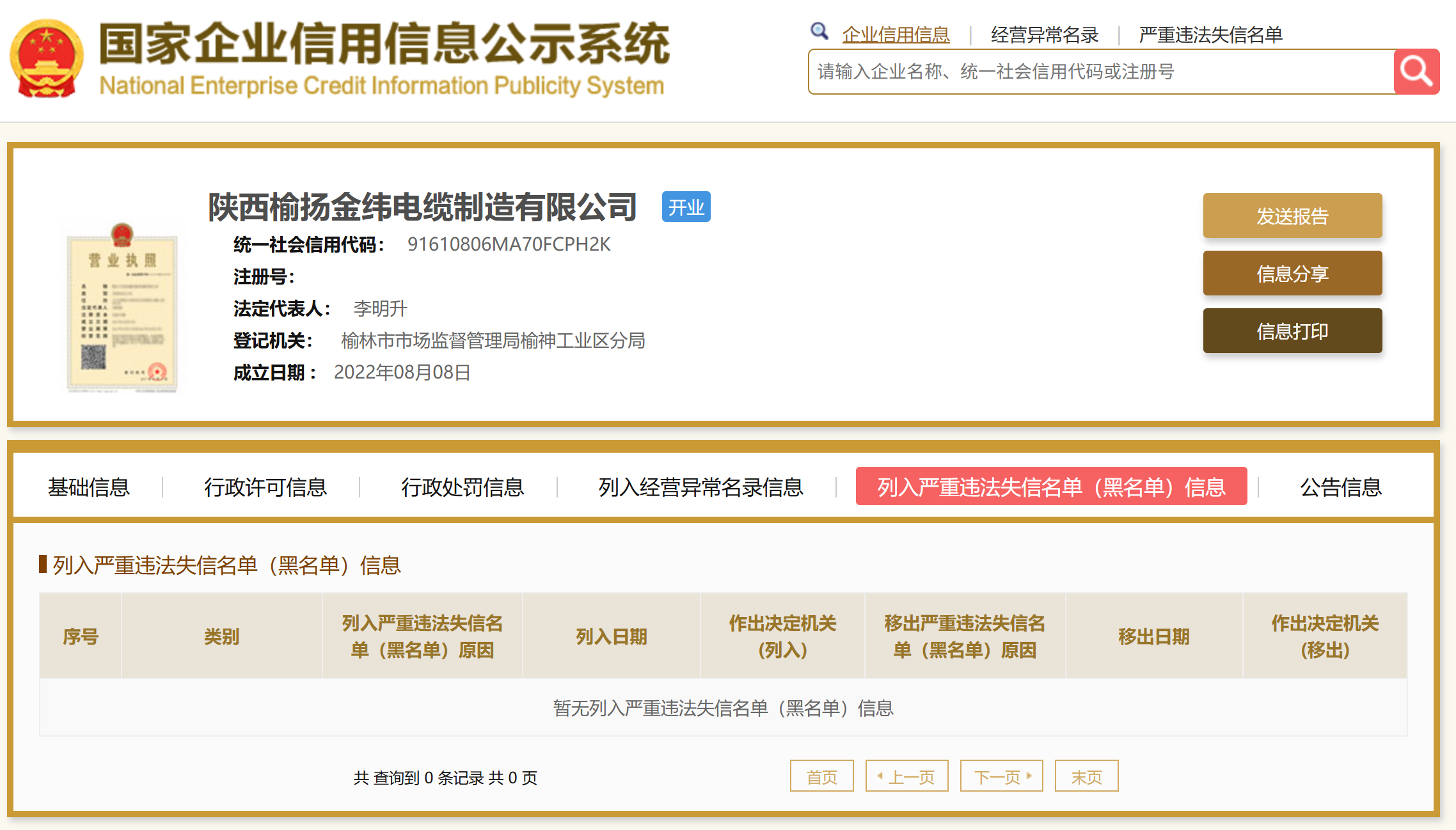1456x830 pixels.
Task: Open the 行政处罚信息 tab
Action: click(463, 487)
